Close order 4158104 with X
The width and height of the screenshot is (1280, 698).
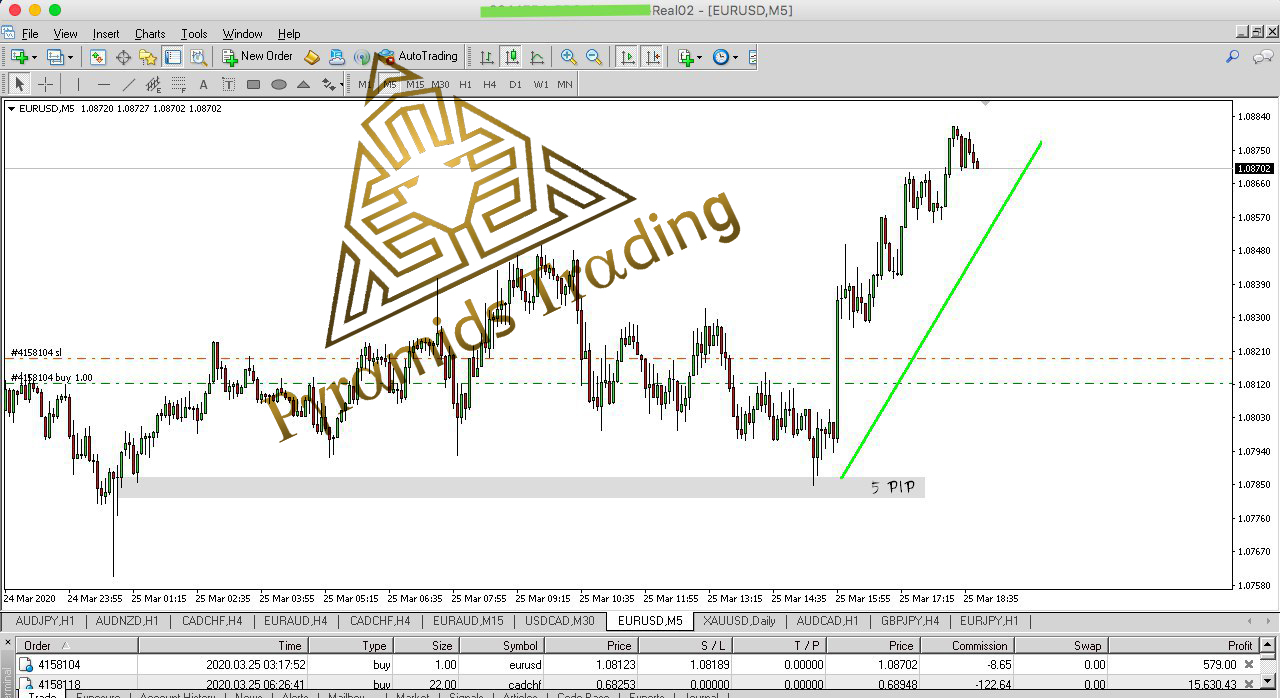pyautogui.click(x=1248, y=664)
